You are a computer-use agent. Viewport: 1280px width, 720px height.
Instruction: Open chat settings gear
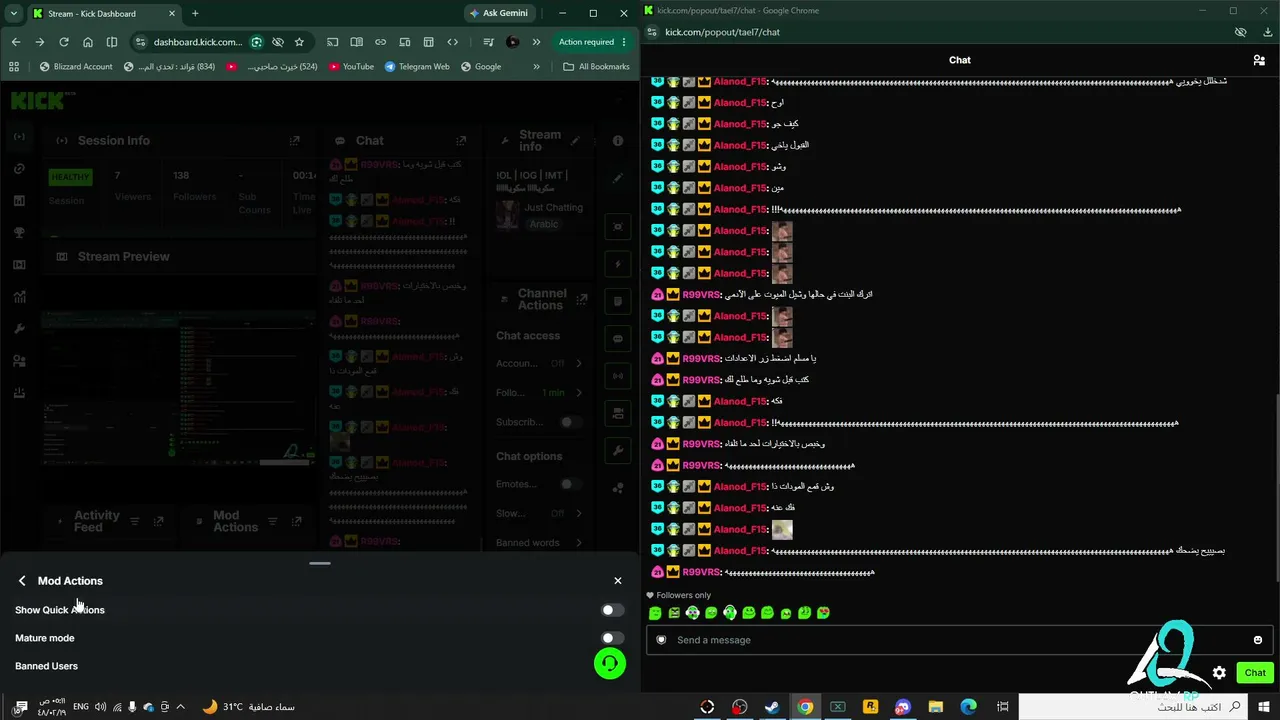1219,673
